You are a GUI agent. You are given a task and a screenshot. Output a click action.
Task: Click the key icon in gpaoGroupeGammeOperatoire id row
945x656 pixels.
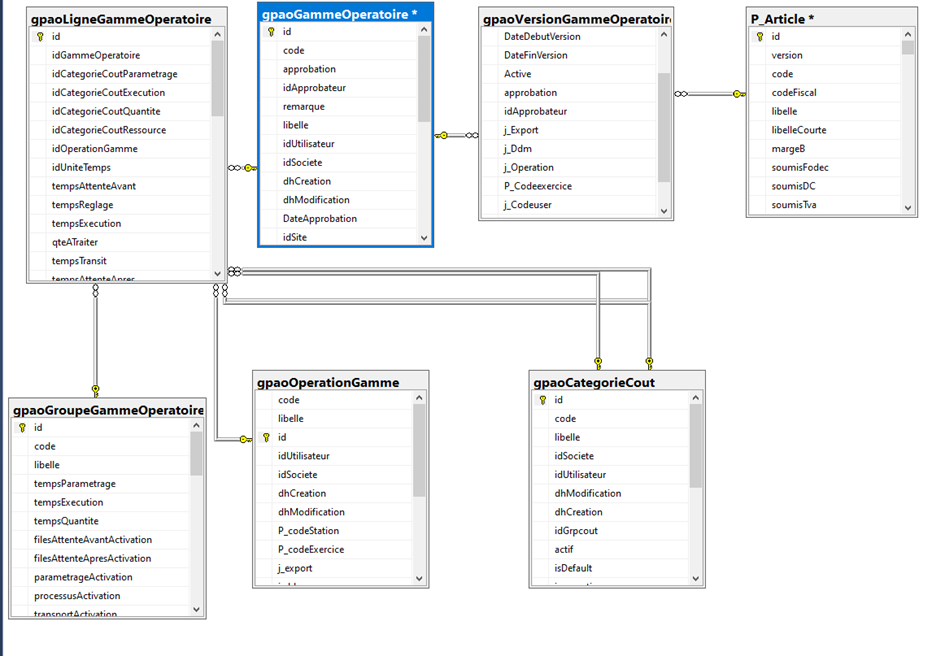click(x=22, y=428)
